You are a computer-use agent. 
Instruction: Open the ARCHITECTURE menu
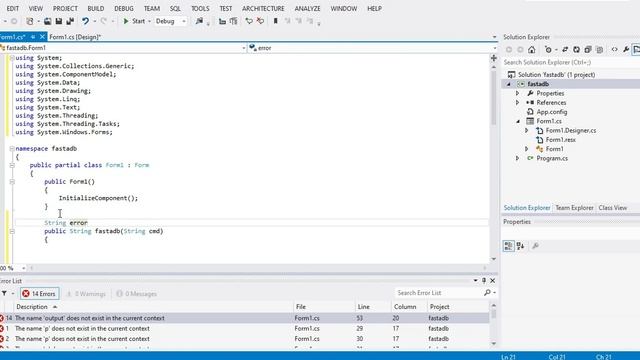[x=263, y=9]
